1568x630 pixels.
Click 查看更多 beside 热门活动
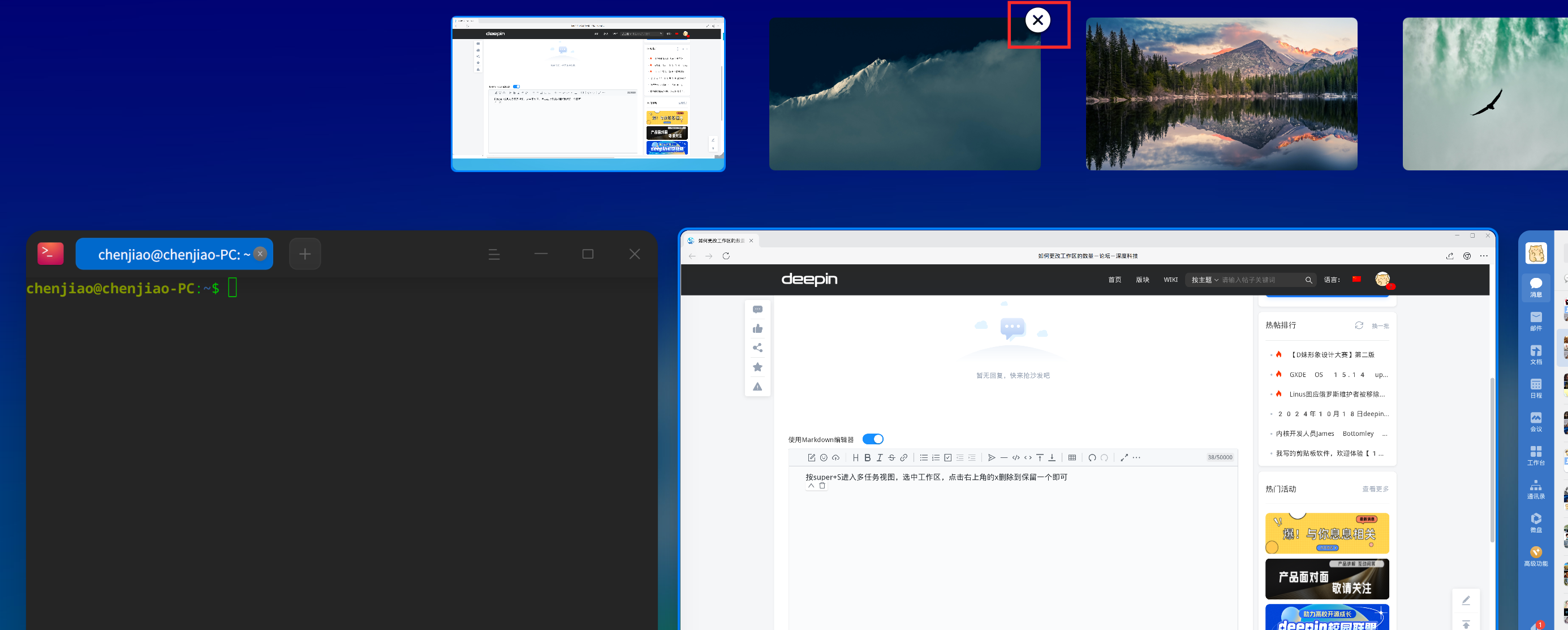tap(1375, 489)
